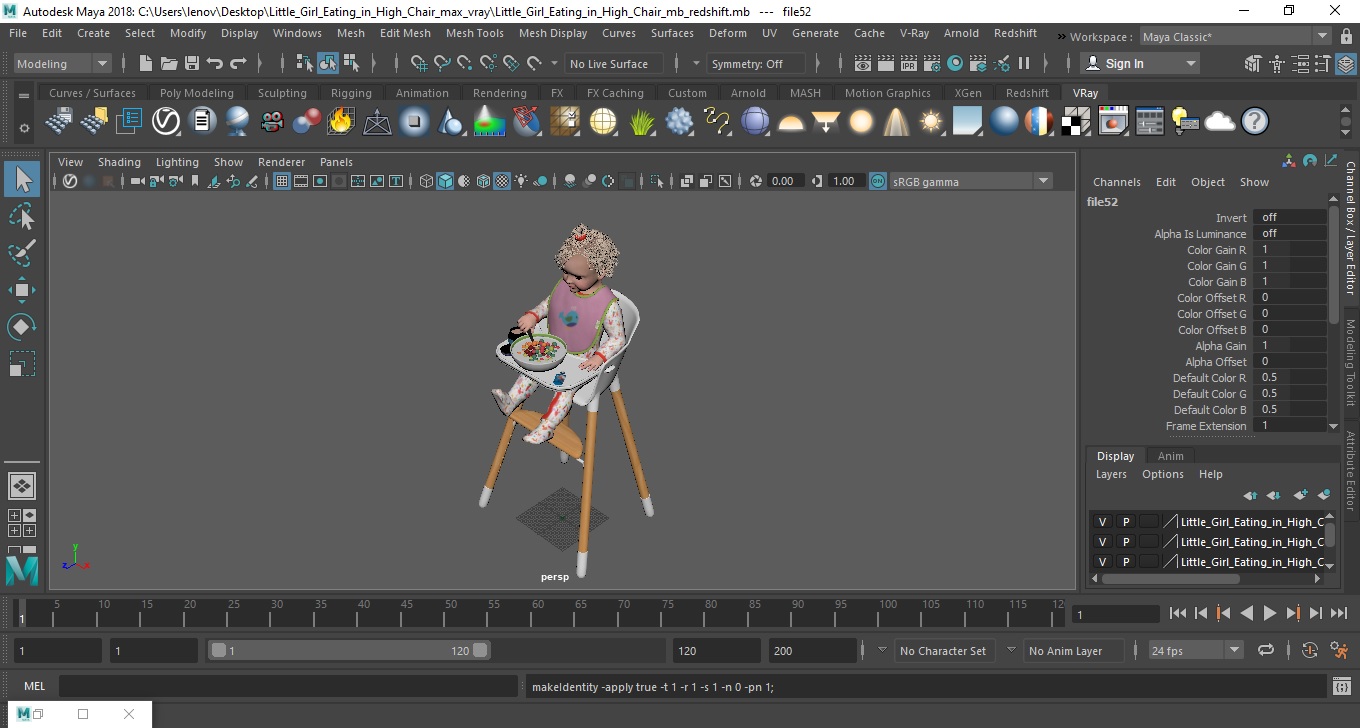Open the No Character Set dropdown

coord(943,650)
